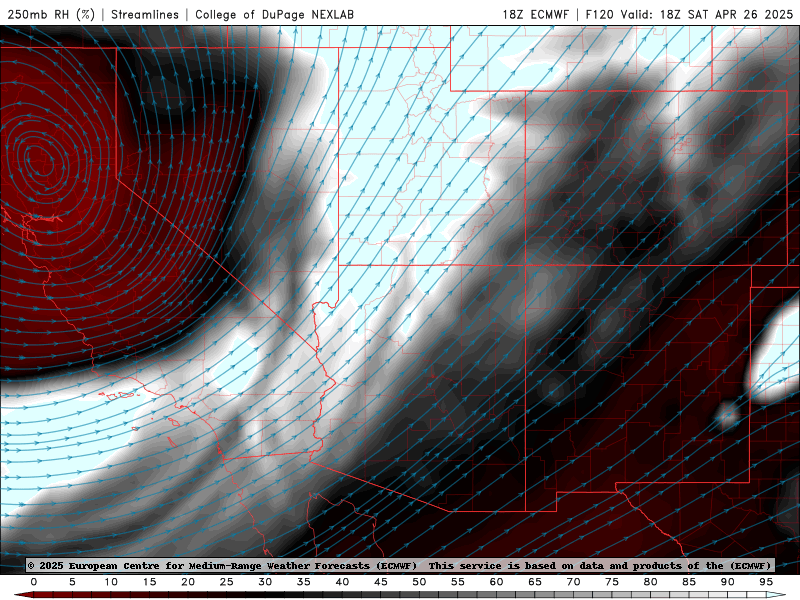Click the colorbar label "35"
800x600 pixels.
coord(304,582)
